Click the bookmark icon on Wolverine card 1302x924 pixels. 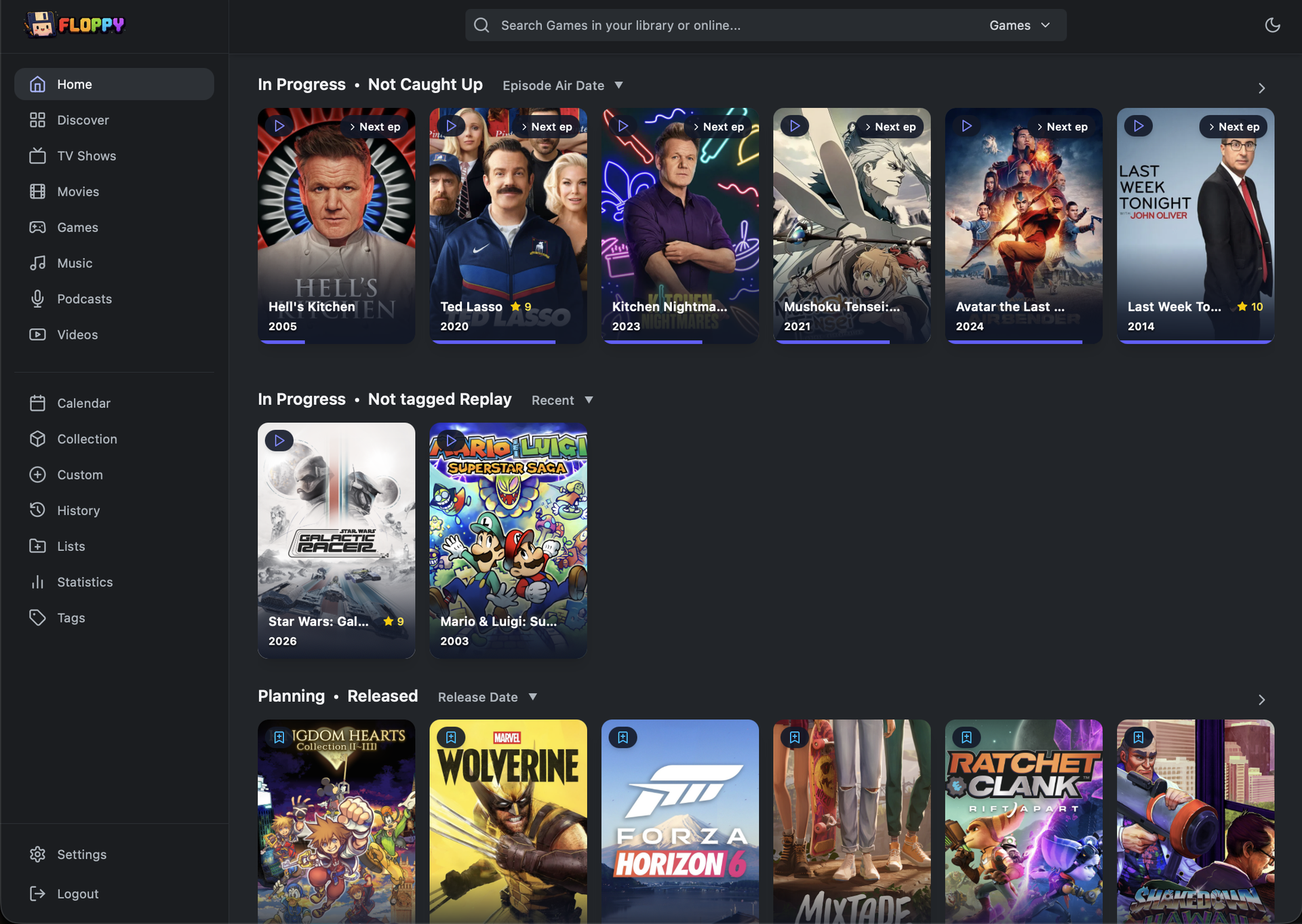(x=451, y=738)
